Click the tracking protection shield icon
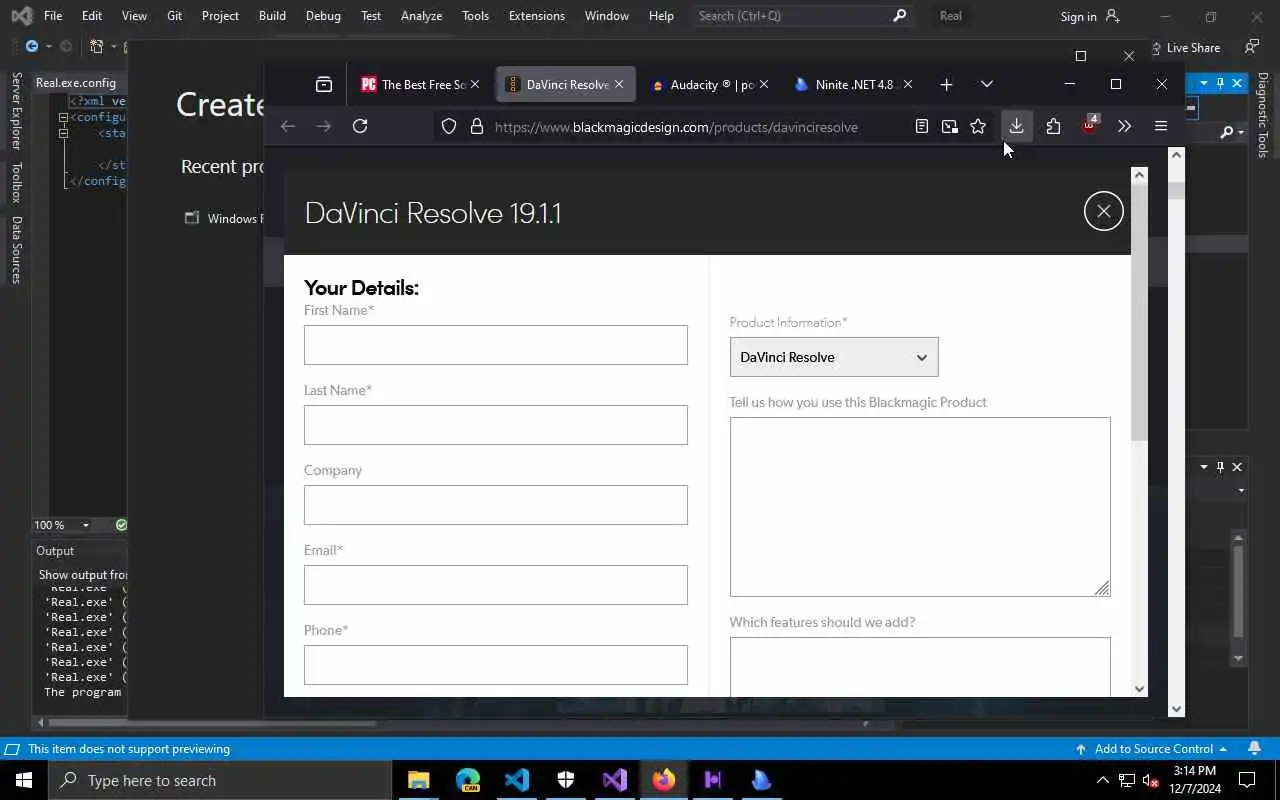This screenshot has width=1280, height=800. [x=449, y=126]
